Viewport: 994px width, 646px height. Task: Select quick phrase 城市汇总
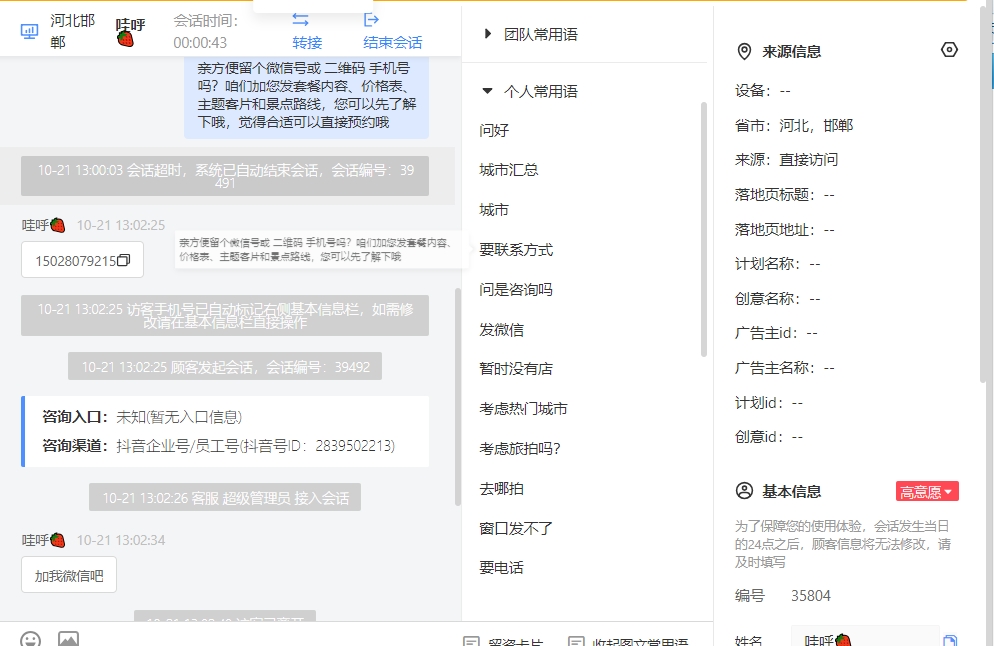(x=508, y=170)
